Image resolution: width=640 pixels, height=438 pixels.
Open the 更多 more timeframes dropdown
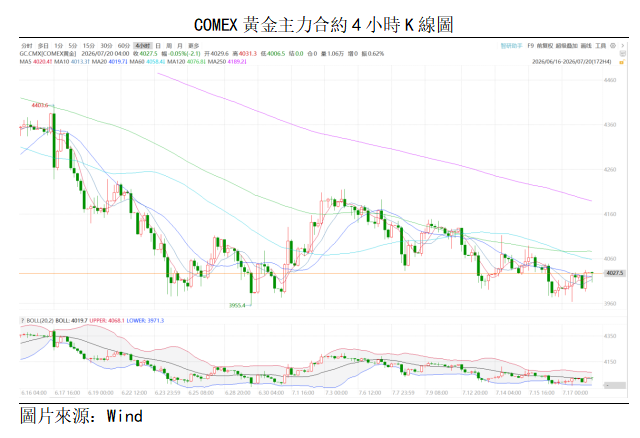click(193, 46)
